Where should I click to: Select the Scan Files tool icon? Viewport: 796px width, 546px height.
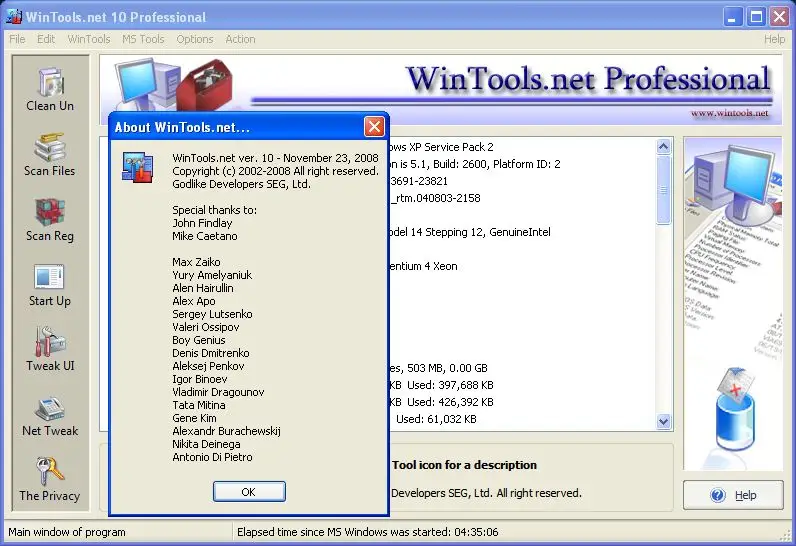[x=50, y=155]
